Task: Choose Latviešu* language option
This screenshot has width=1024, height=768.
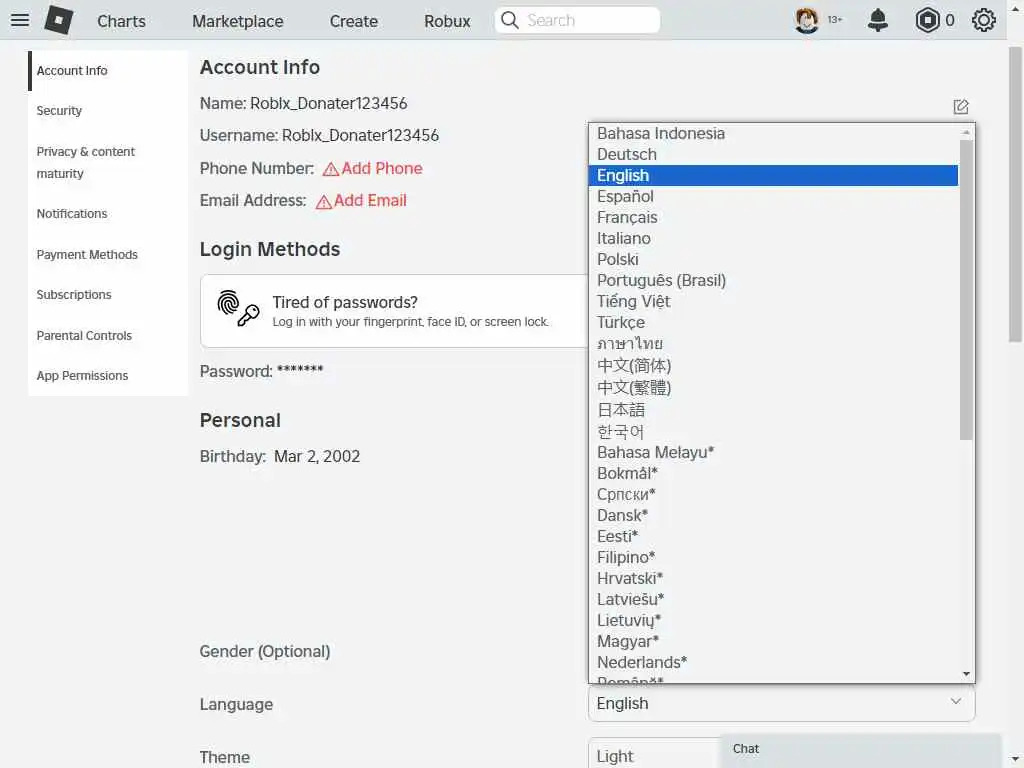Action: 773,599
